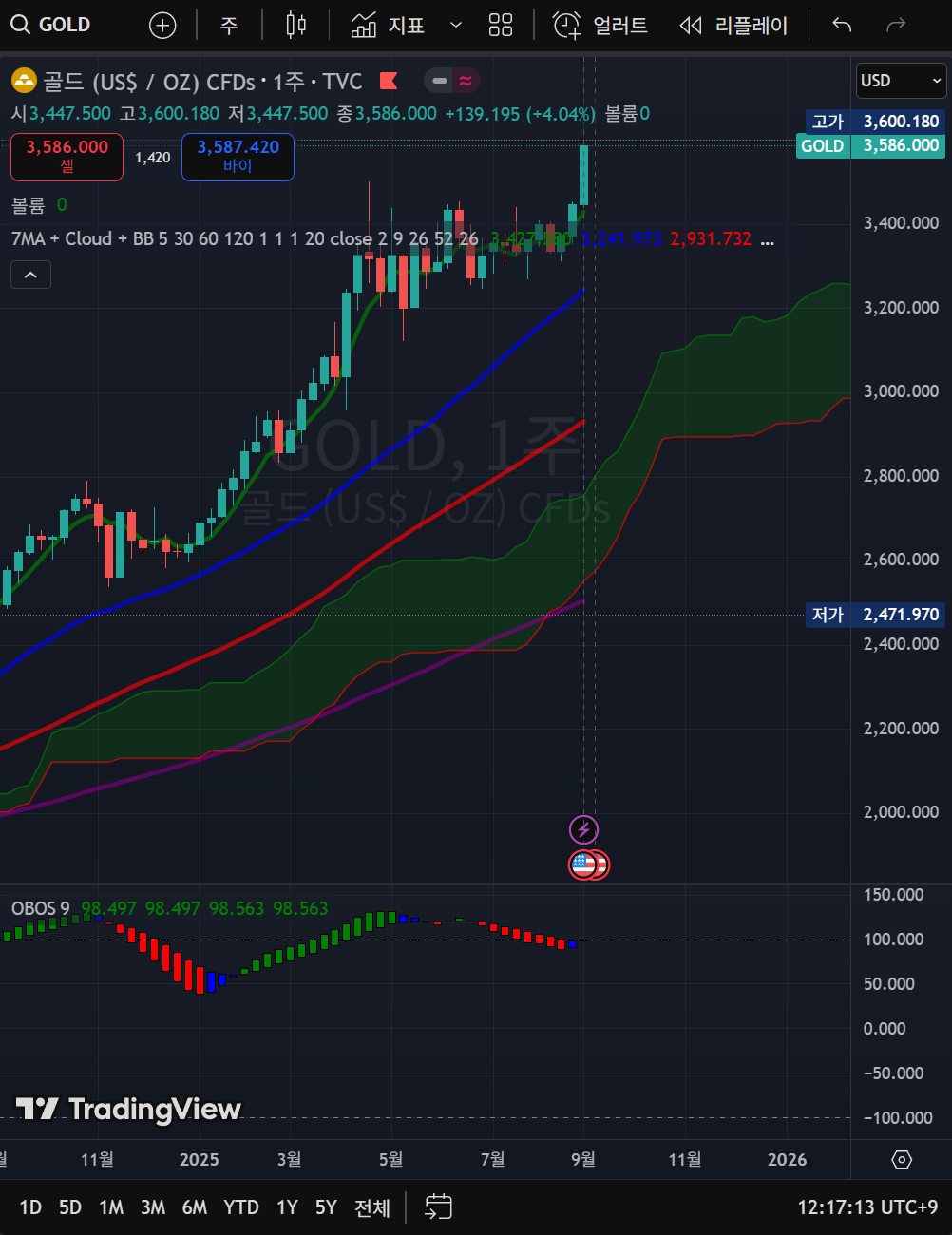Collapse the indicator legend chevron

pyautogui.click(x=30, y=275)
